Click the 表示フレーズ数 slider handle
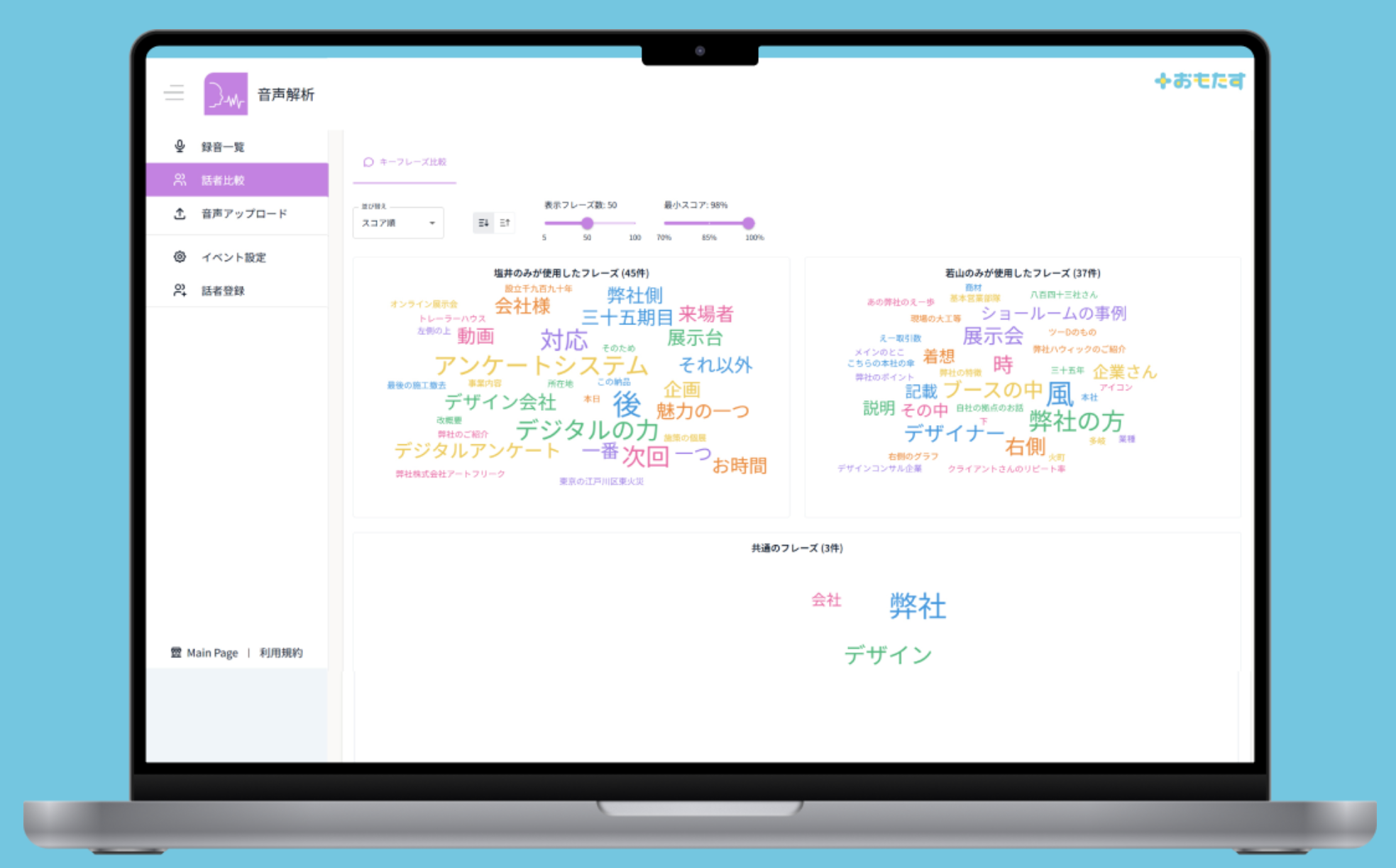The height and width of the screenshot is (868, 1396). coord(587,223)
